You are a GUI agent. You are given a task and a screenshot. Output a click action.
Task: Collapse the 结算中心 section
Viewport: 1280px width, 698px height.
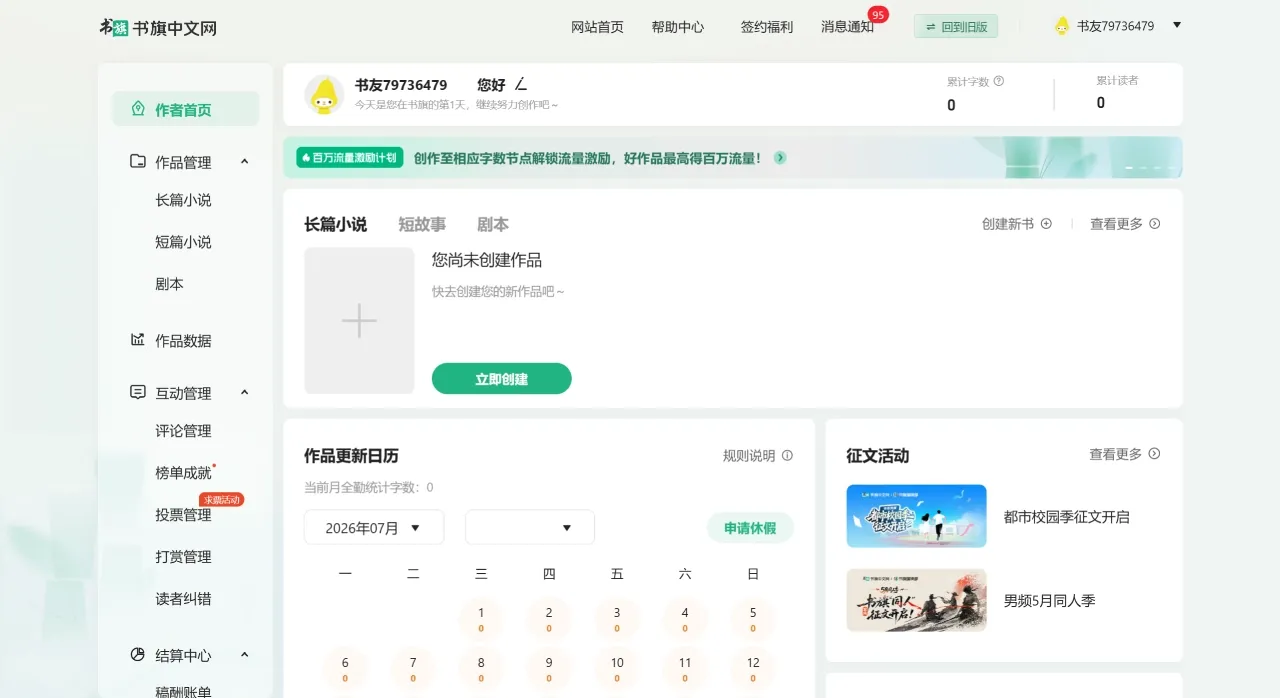tap(245, 655)
